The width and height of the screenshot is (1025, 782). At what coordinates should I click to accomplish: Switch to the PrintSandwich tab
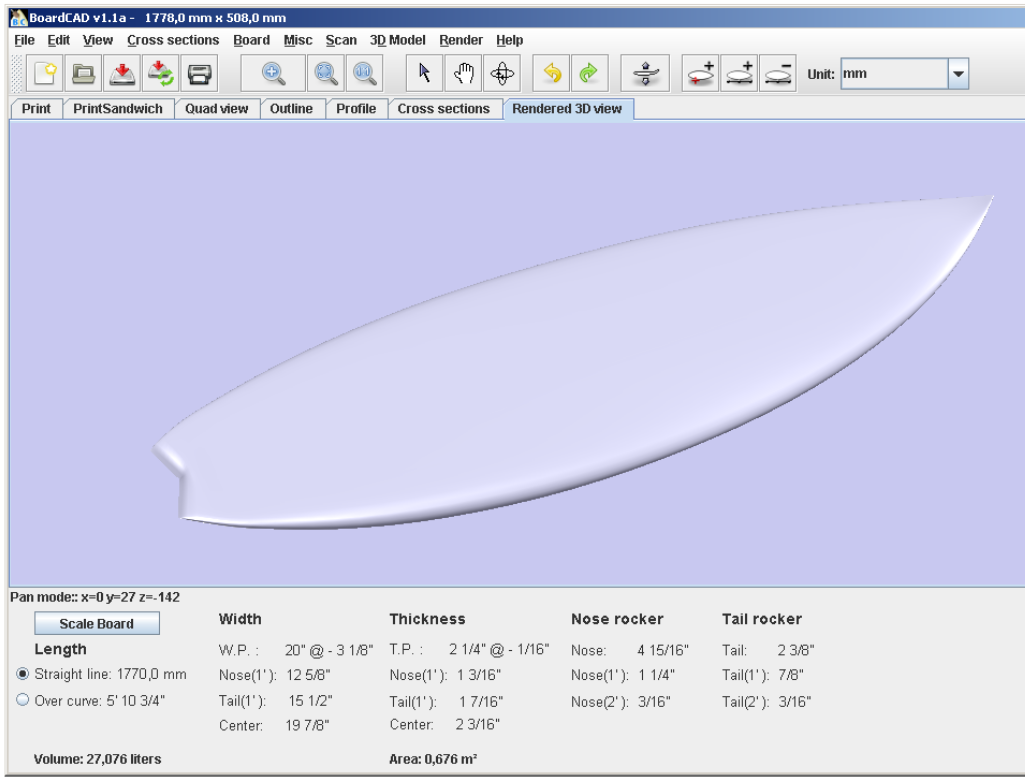[x=118, y=109]
